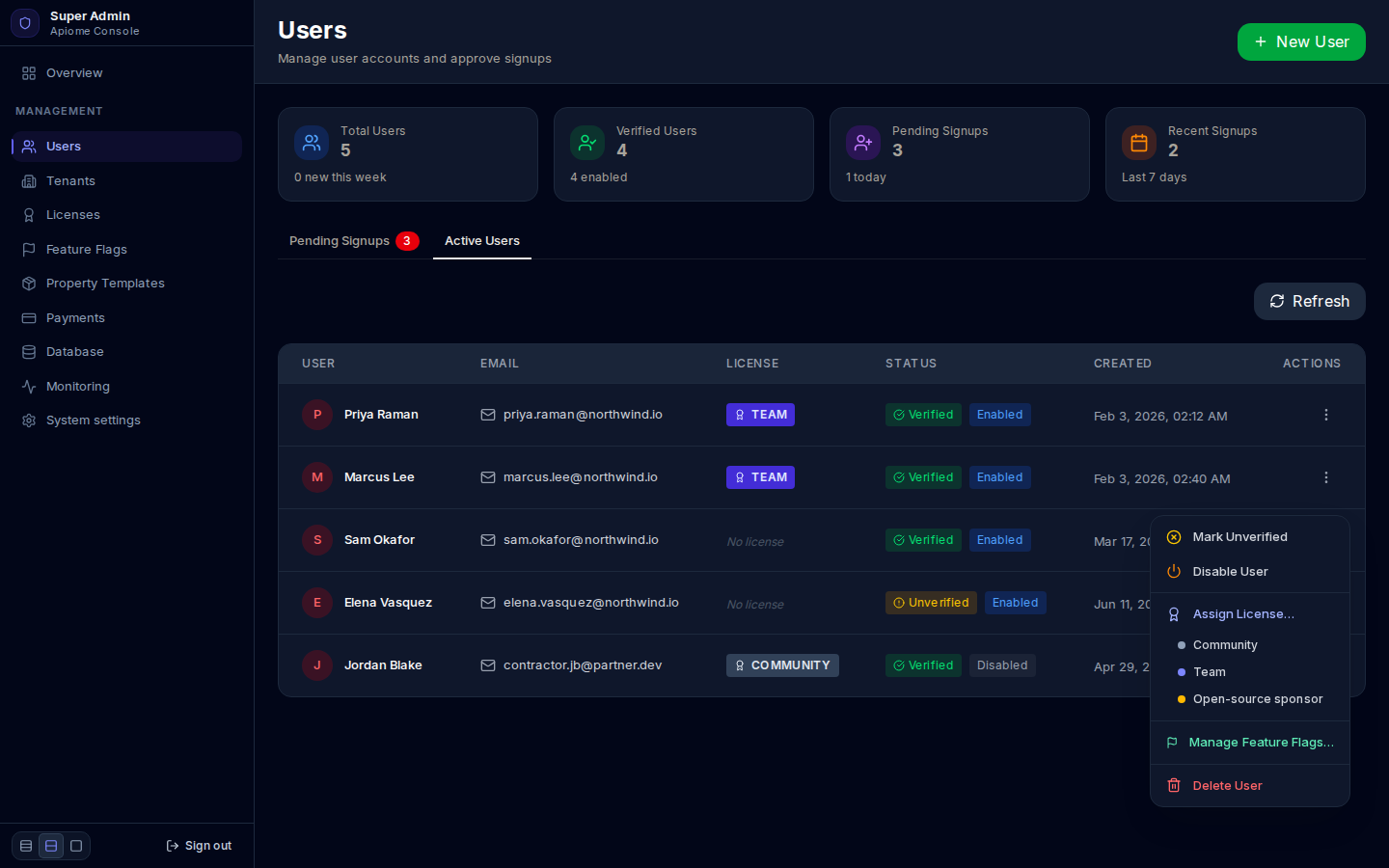Open System settings
This screenshot has width=1389, height=868.
click(x=126, y=420)
